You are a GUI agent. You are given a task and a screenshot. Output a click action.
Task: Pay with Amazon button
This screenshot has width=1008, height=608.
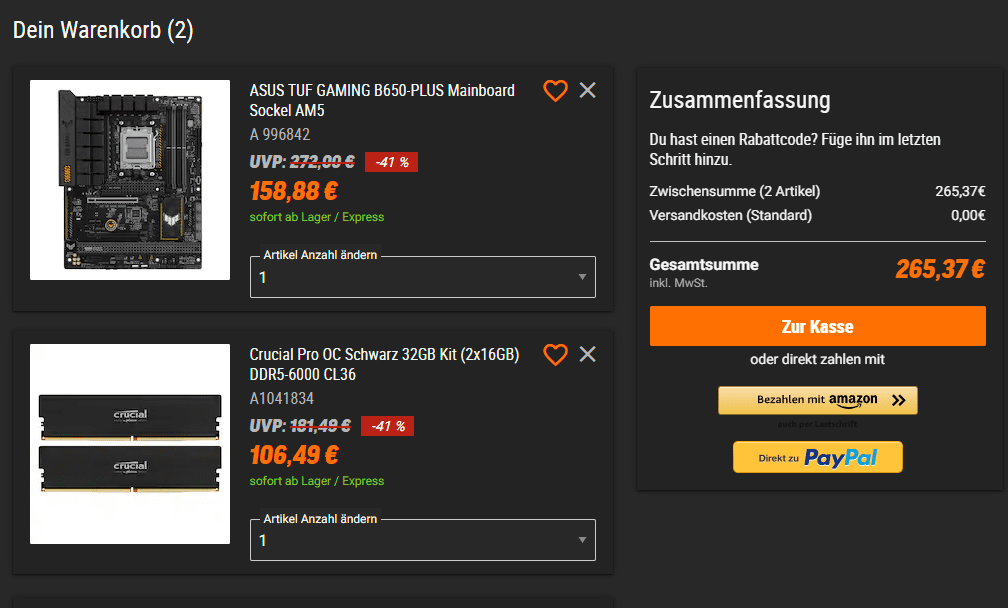pos(817,400)
